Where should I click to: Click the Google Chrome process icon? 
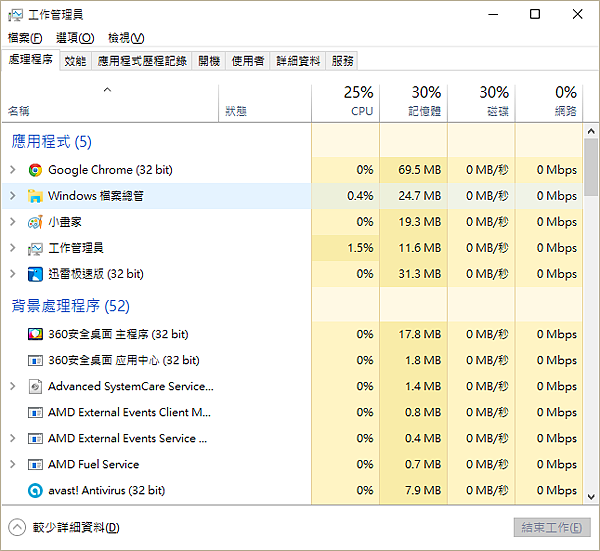(35, 170)
